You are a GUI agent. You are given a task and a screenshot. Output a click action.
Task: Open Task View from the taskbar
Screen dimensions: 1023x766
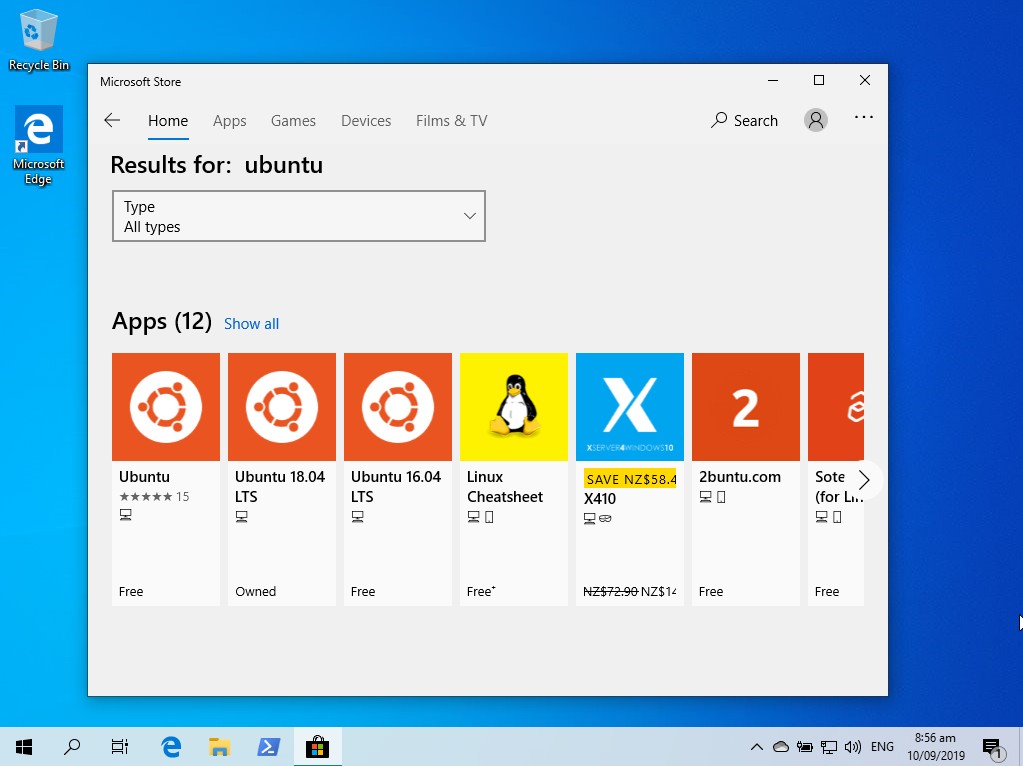coord(120,746)
